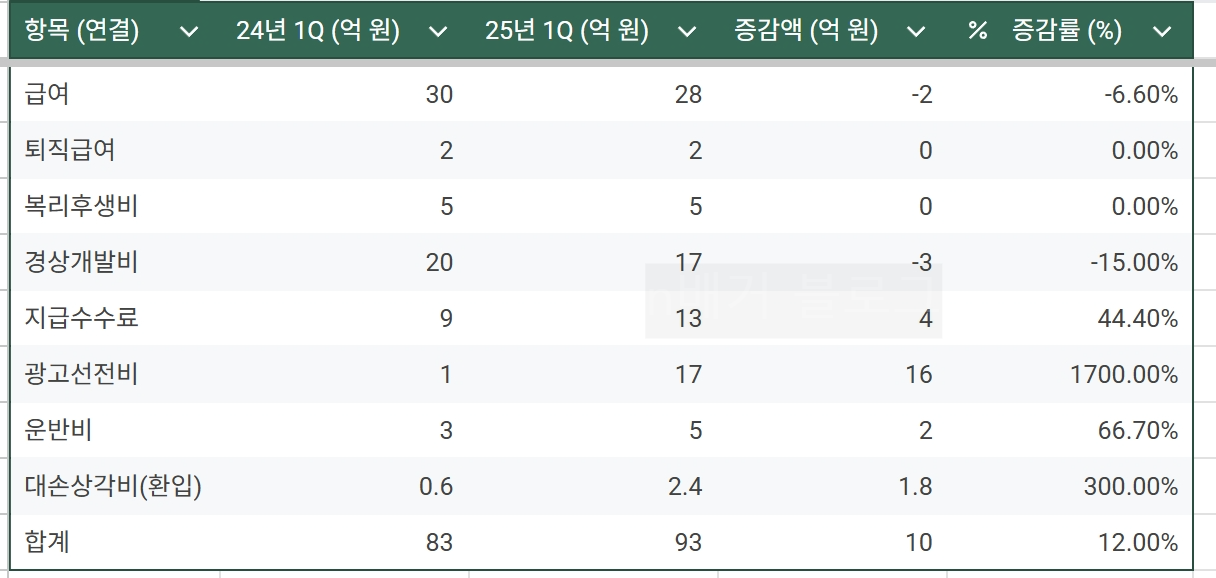Click the 1.8 cell in 대손상각비 row
Screen dimensions: 1216x578
917,486
